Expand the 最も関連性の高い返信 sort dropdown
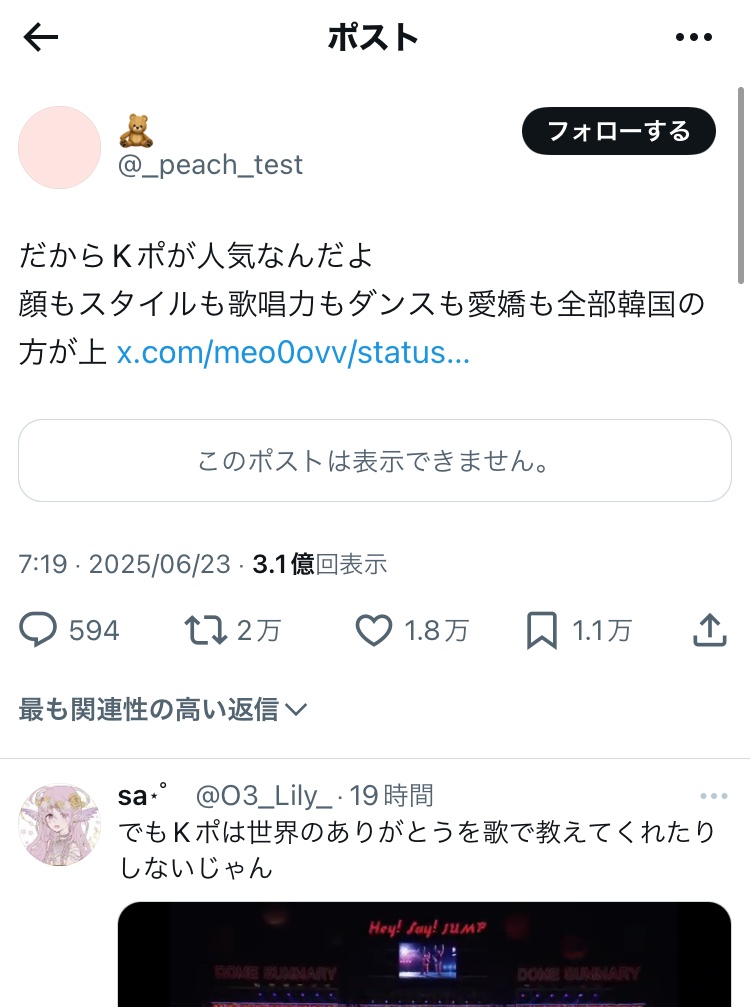Screen dimensions: 750x1007 pos(163,710)
